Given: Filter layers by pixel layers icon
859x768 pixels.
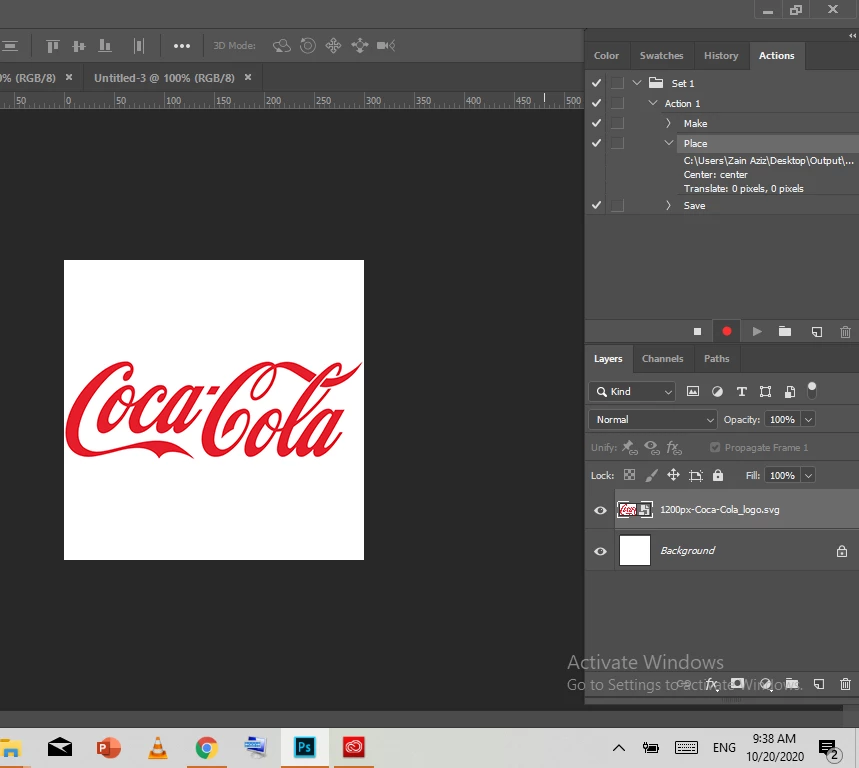Looking at the screenshot, I should tap(693, 391).
